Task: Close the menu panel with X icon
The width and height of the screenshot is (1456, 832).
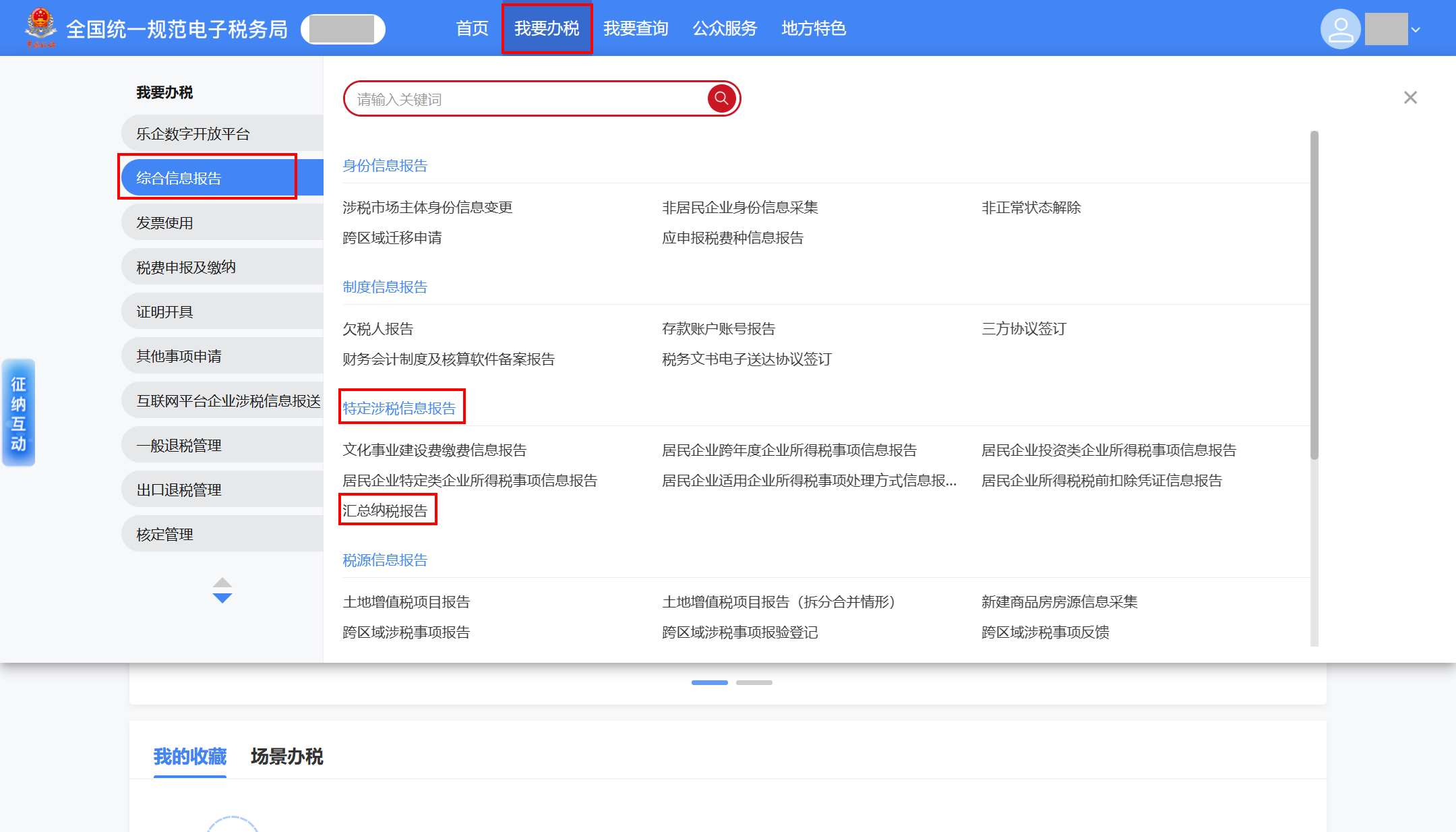Action: tap(1410, 98)
